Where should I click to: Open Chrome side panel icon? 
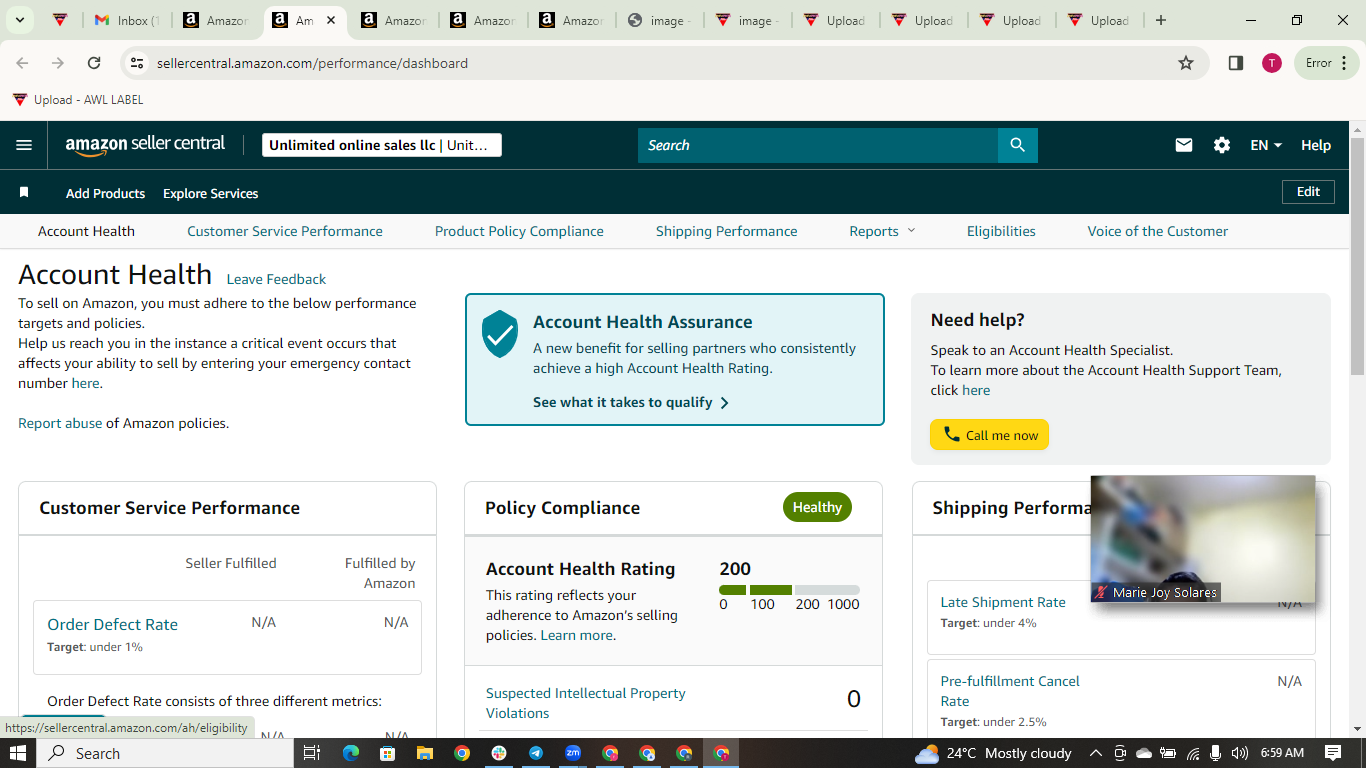click(1236, 63)
